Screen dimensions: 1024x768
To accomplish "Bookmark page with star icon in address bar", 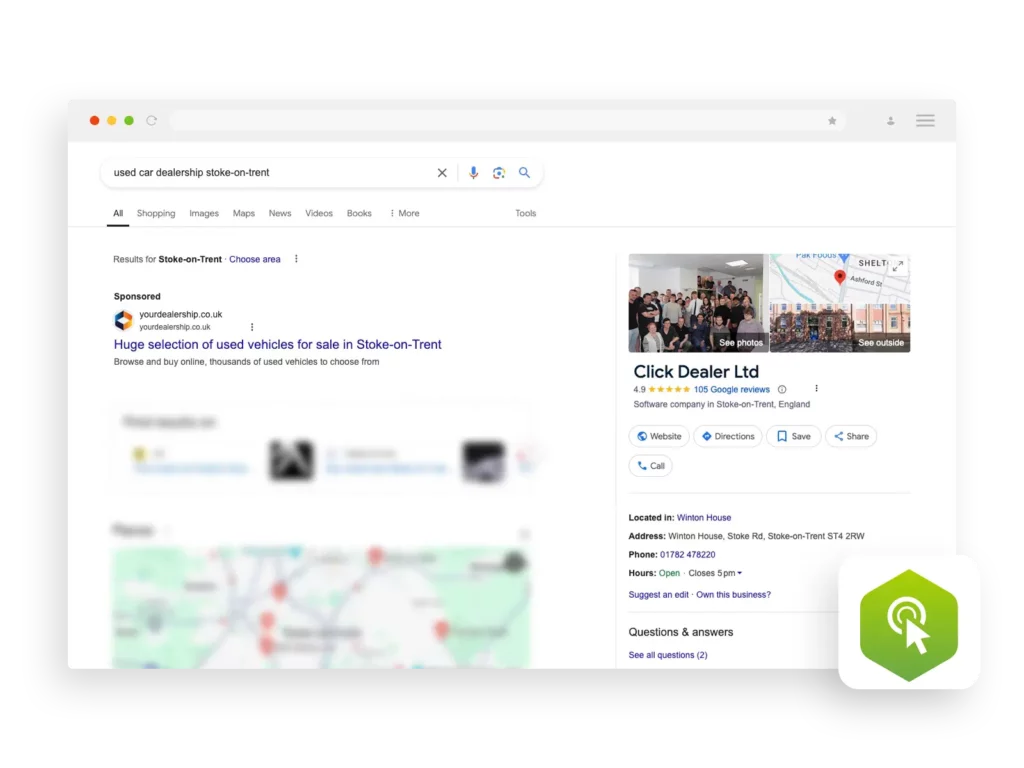I will [x=832, y=121].
